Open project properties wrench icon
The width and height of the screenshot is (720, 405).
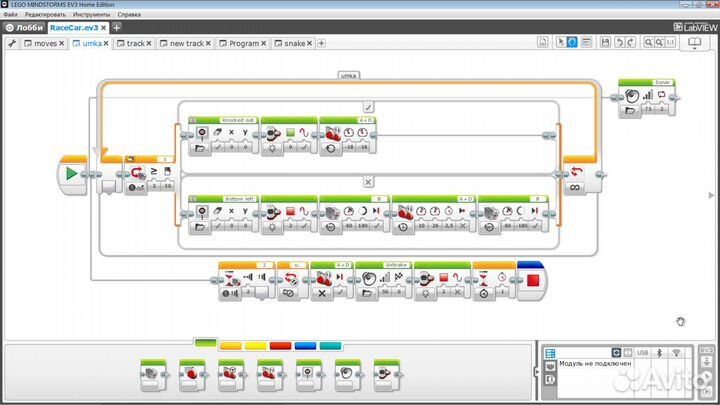click(12, 43)
